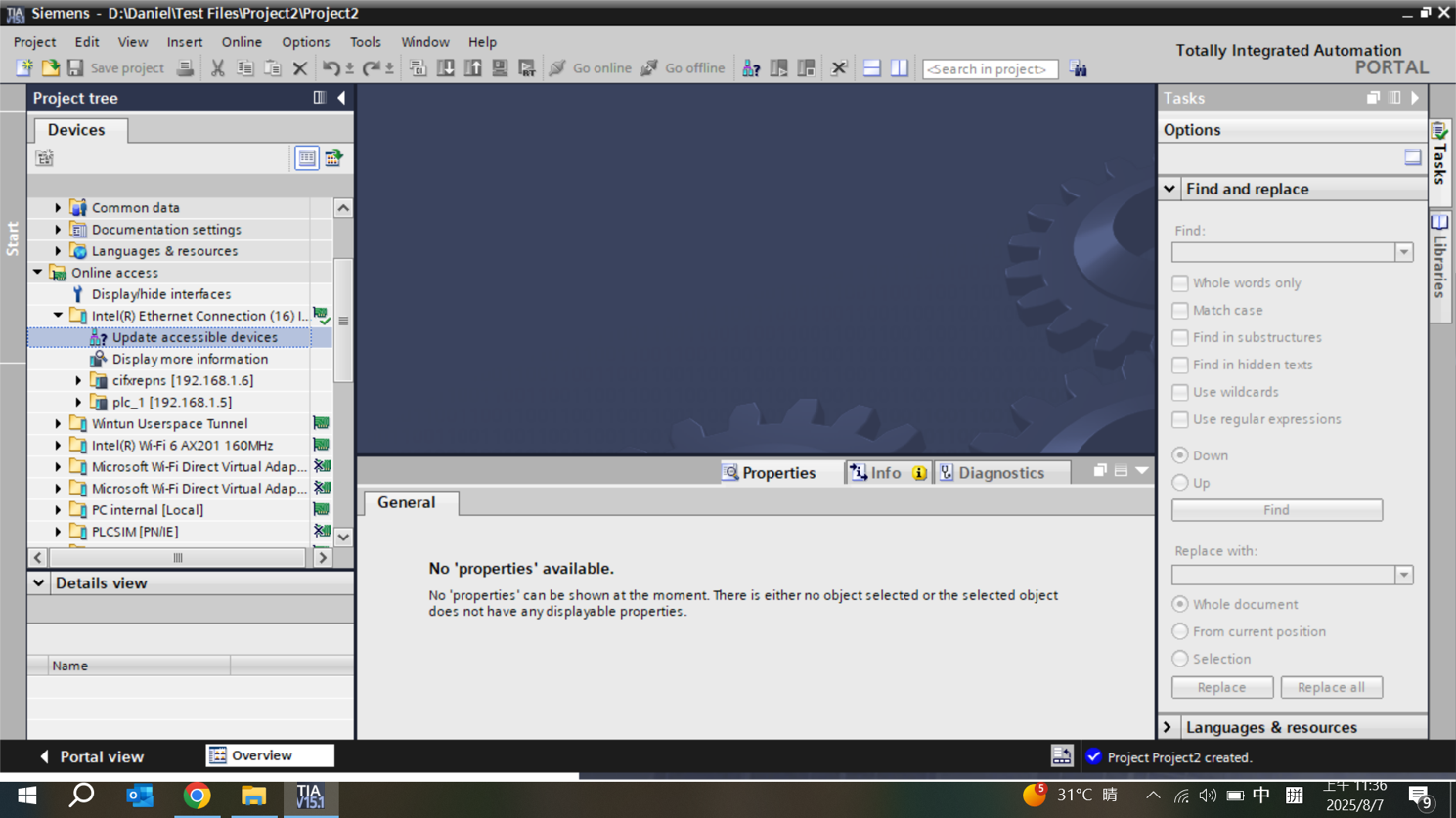Viewport: 1456px width, 818px height.
Task: Expand Languages & resources in the project tree
Action: [58, 250]
